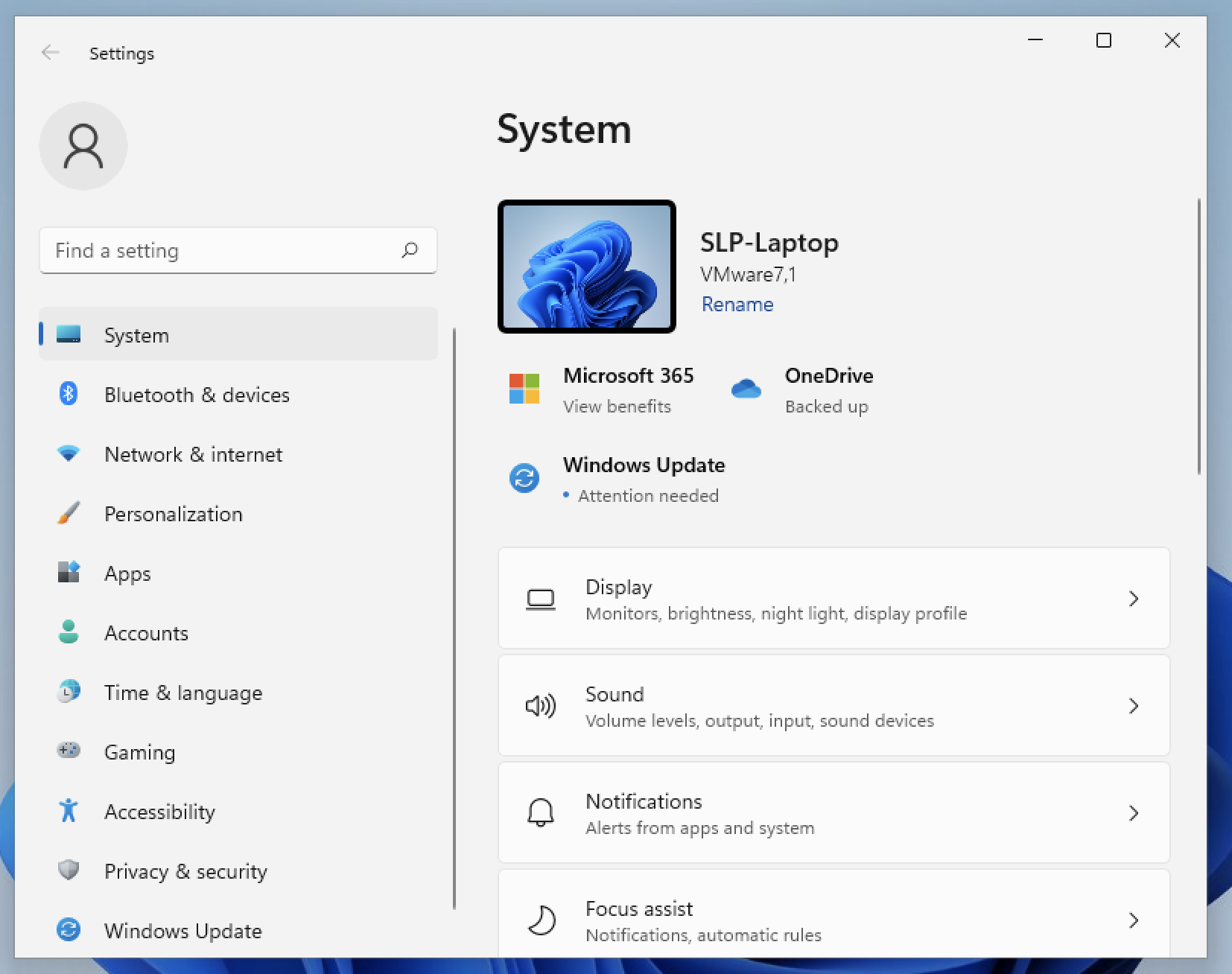
Task: Open Gaming settings category
Action: pyautogui.click(x=238, y=751)
